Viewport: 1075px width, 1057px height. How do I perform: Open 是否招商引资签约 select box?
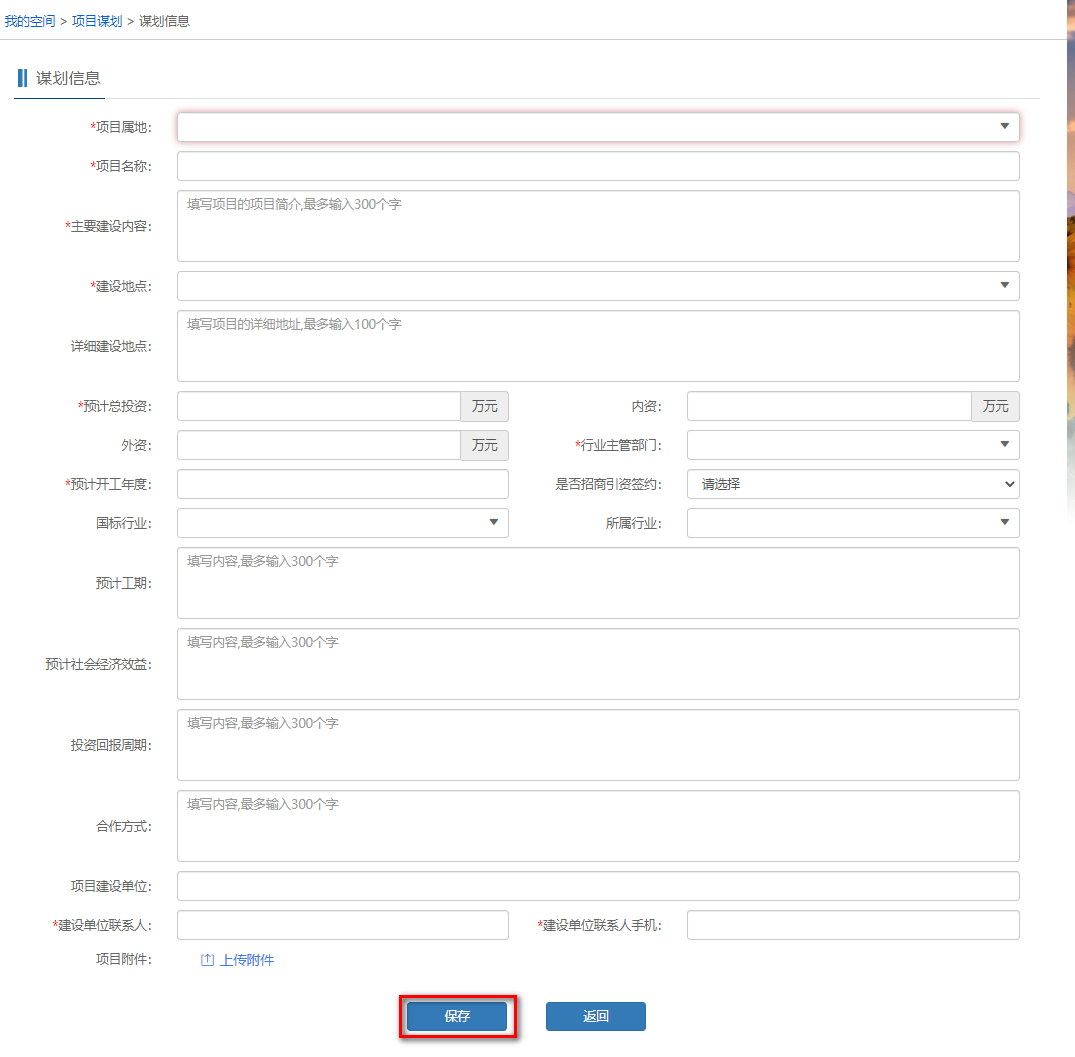point(852,485)
